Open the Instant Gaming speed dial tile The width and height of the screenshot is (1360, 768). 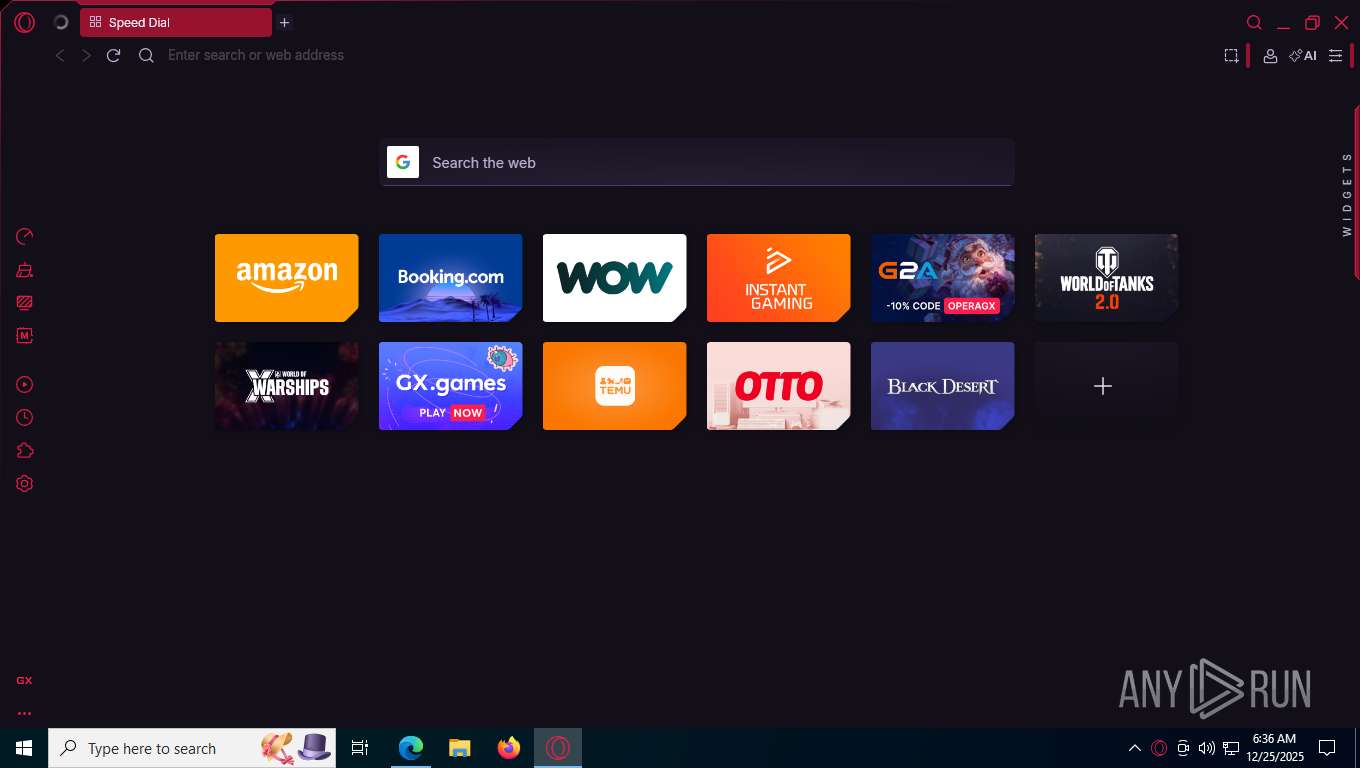(x=778, y=278)
